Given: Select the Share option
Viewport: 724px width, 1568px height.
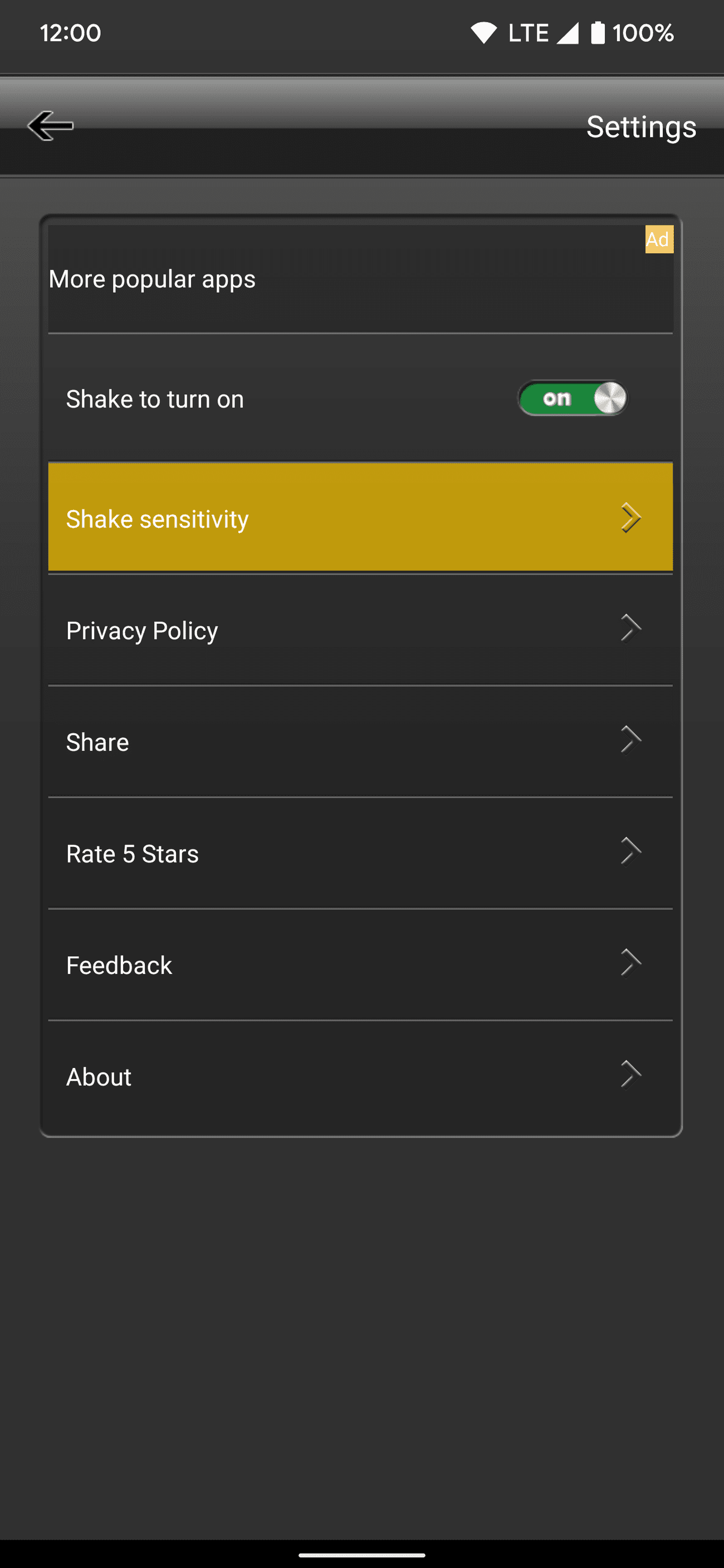Looking at the screenshot, I should coord(97,743).
